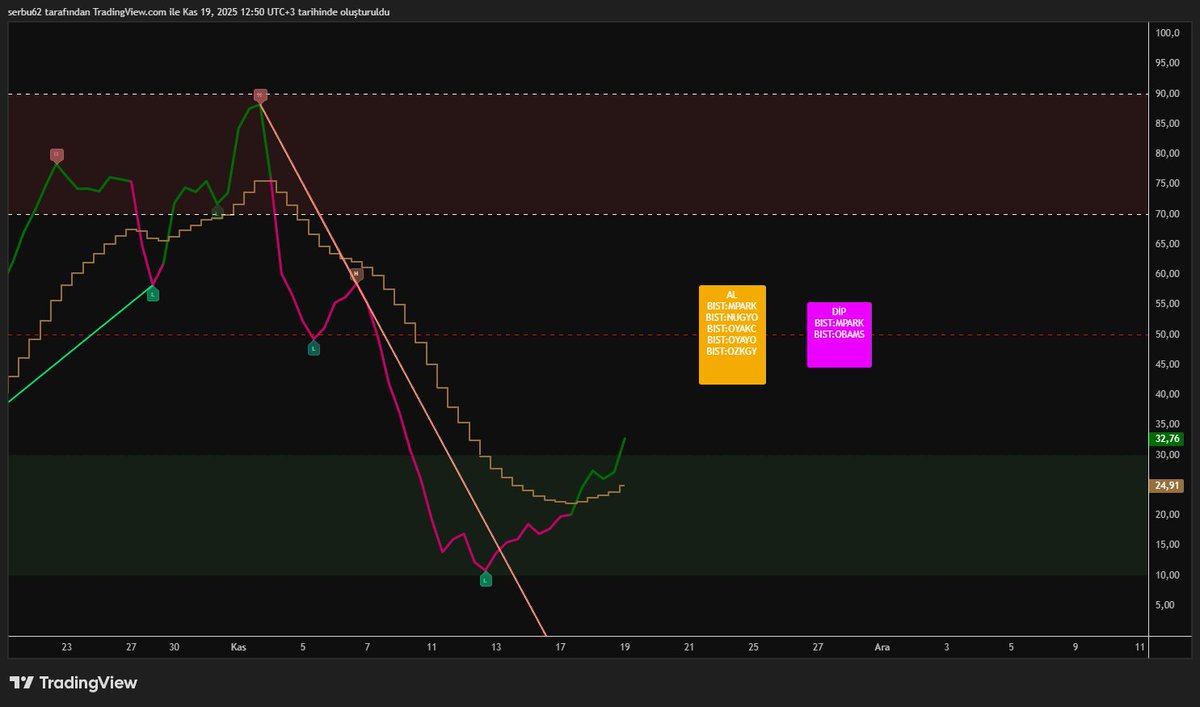Click BIST:OBAMS in the magenta box
This screenshot has height=707, width=1200.
point(839,334)
